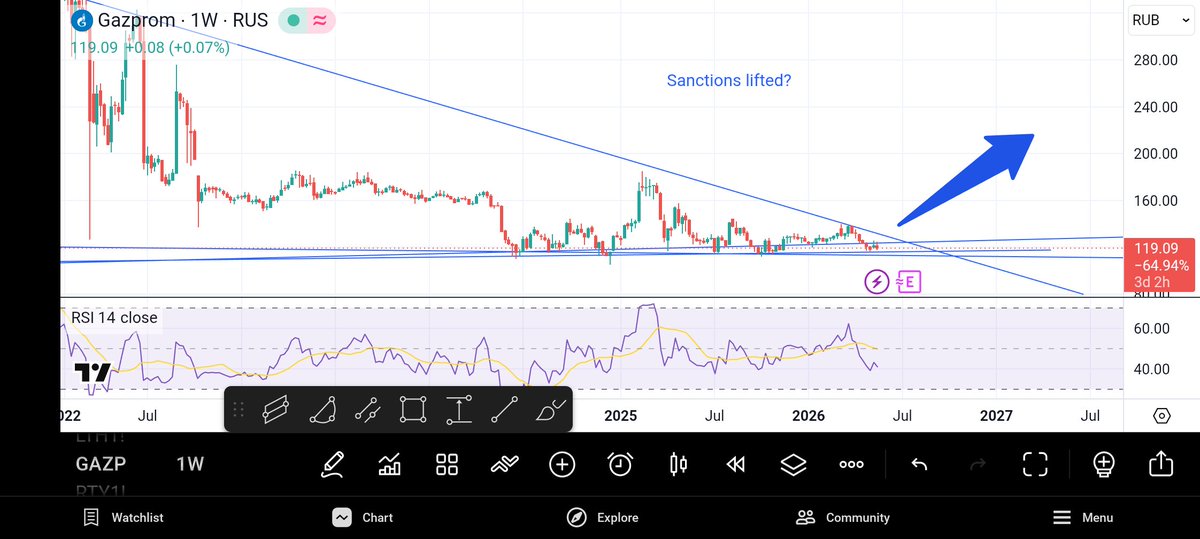Image resolution: width=1200 pixels, height=539 pixels.
Task: Switch to the Chart tab
Action: tap(363, 517)
